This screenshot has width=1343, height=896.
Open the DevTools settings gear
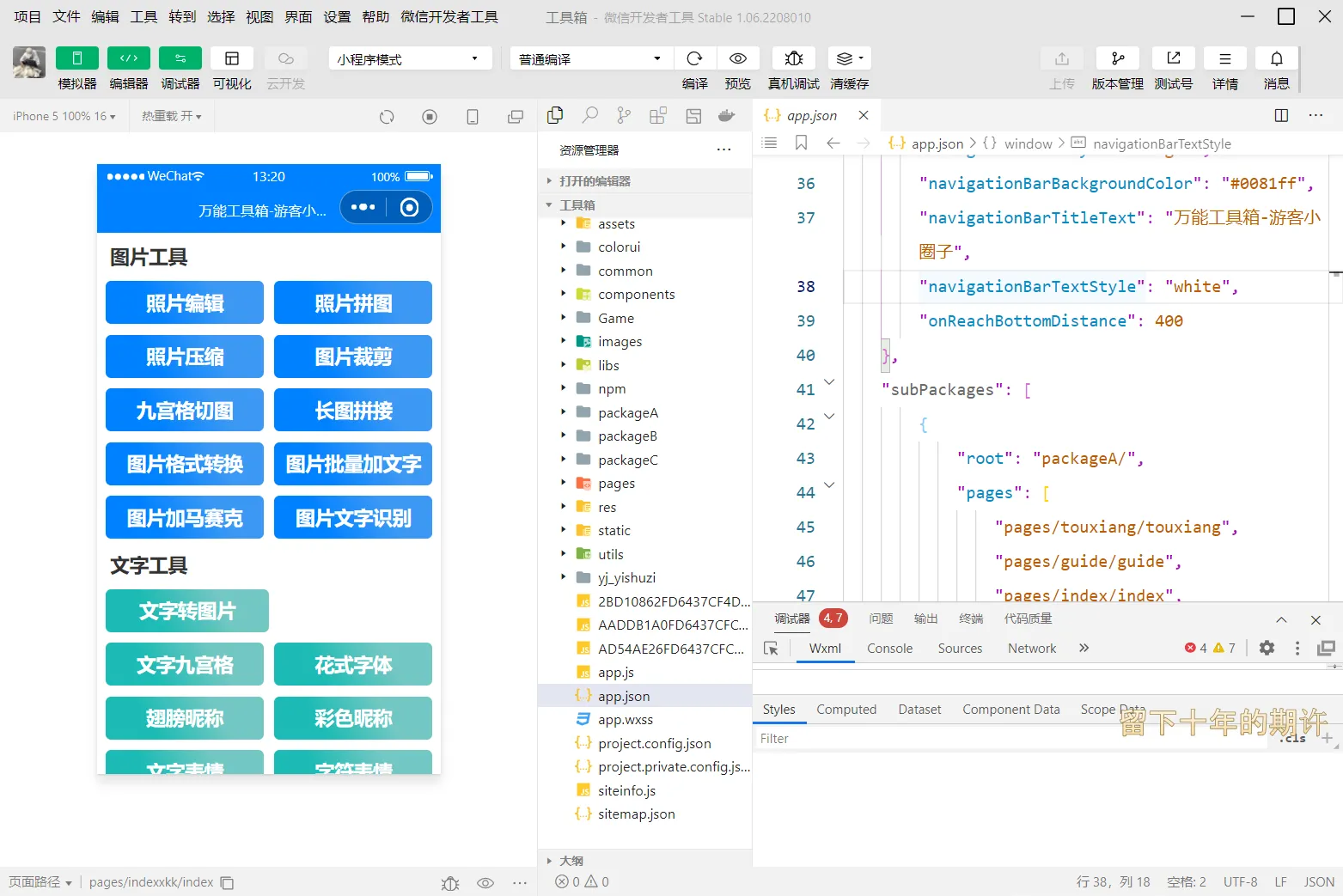(1267, 649)
